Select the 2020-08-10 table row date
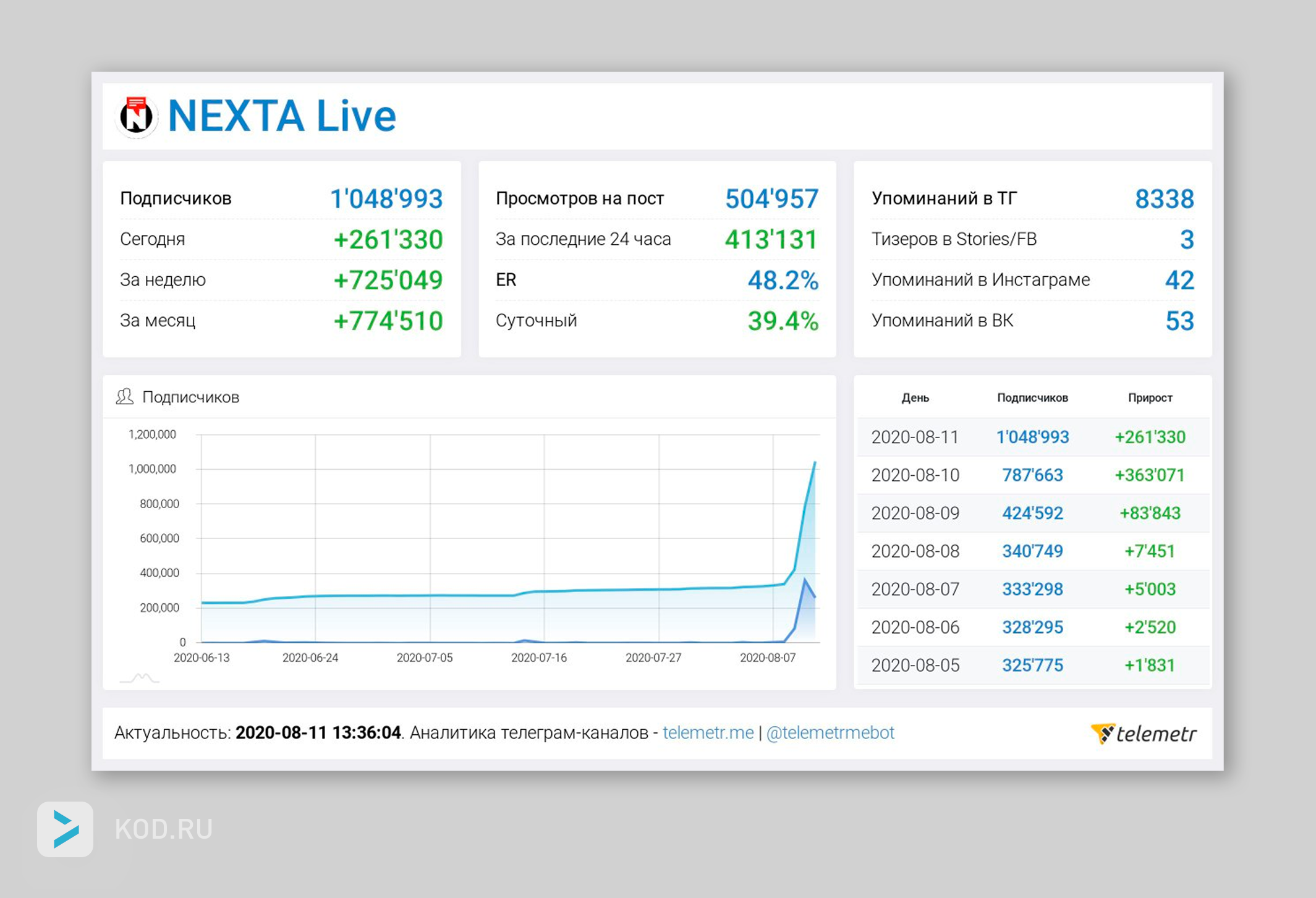Viewport: 1316px width, 898px height. tap(915, 475)
